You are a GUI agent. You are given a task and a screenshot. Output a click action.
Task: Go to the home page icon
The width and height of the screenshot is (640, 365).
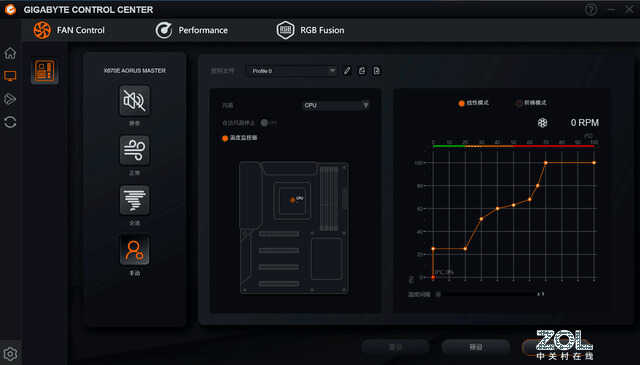10,53
